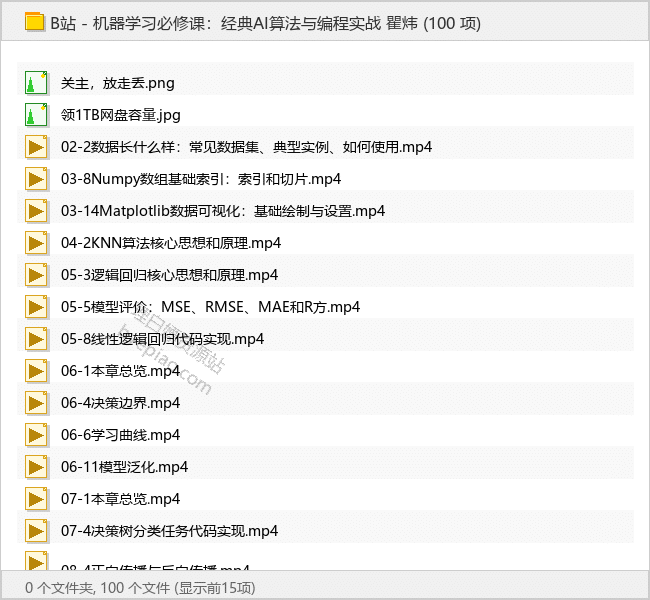This screenshot has height=600, width=650.
Task: Click video icon for 07-1本章总览.mp4
Action: (36, 499)
